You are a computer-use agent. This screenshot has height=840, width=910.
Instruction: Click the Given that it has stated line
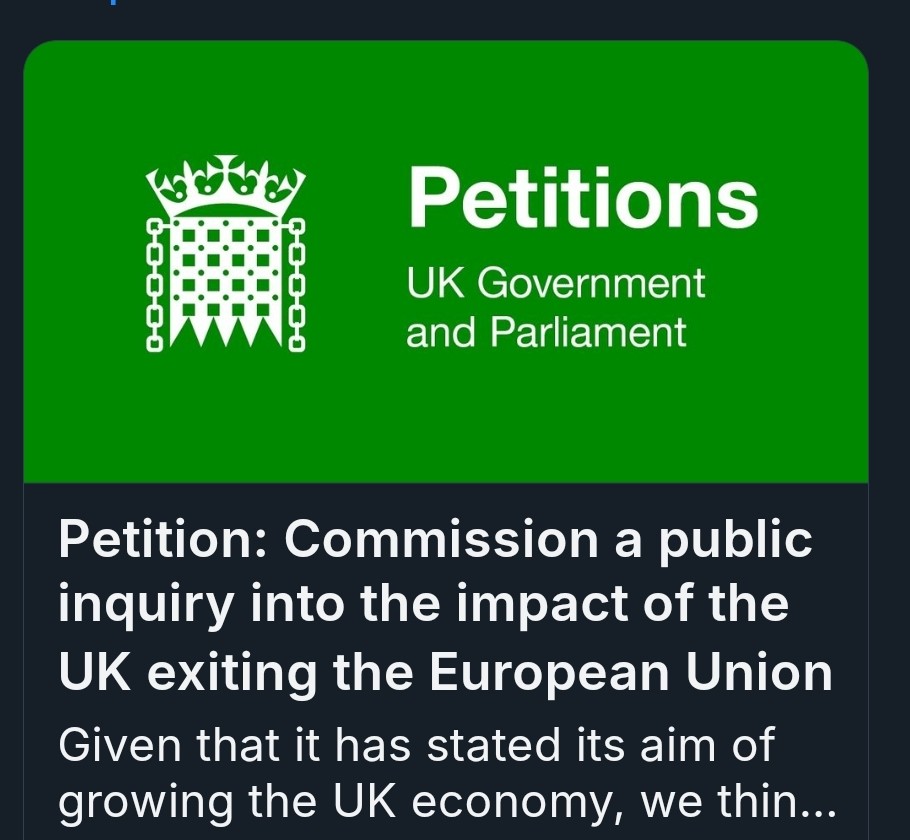click(x=417, y=745)
